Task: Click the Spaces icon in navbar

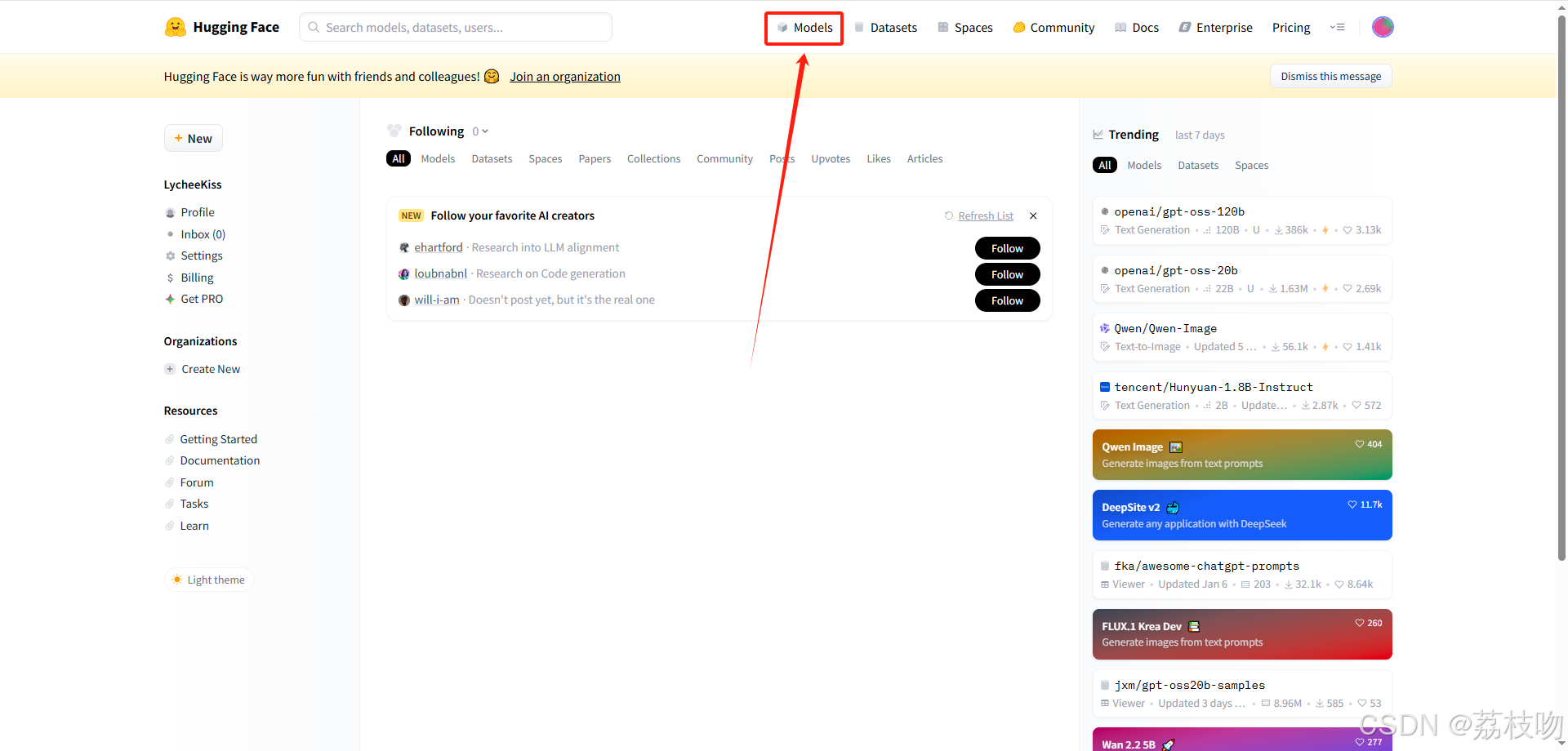Action: pyautogui.click(x=943, y=27)
